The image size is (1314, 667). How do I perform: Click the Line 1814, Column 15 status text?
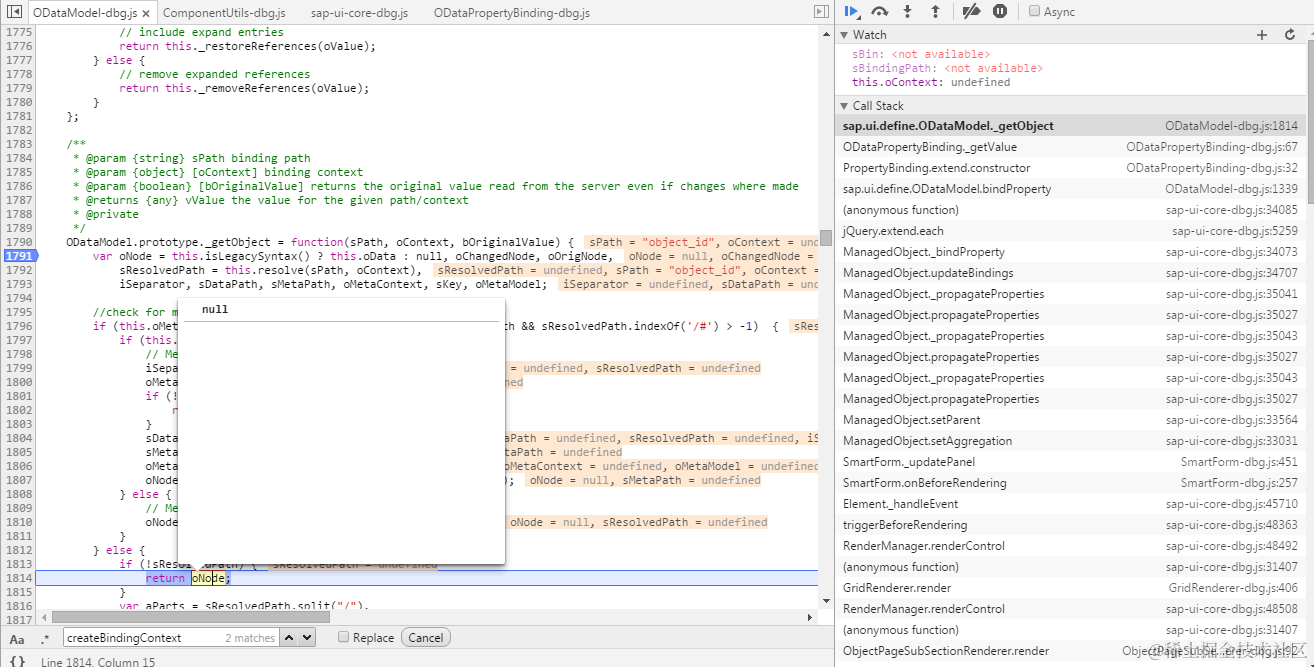[x=98, y=661]
